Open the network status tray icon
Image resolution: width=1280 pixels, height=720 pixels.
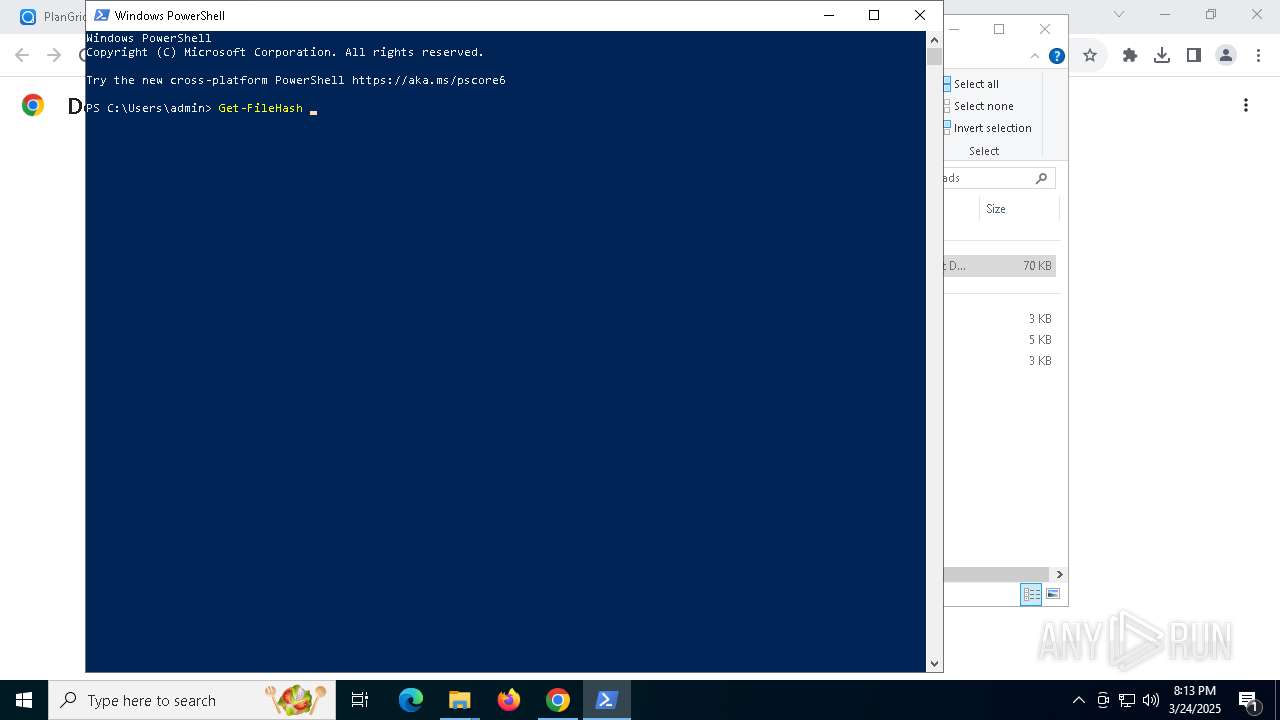(1127, 700)
